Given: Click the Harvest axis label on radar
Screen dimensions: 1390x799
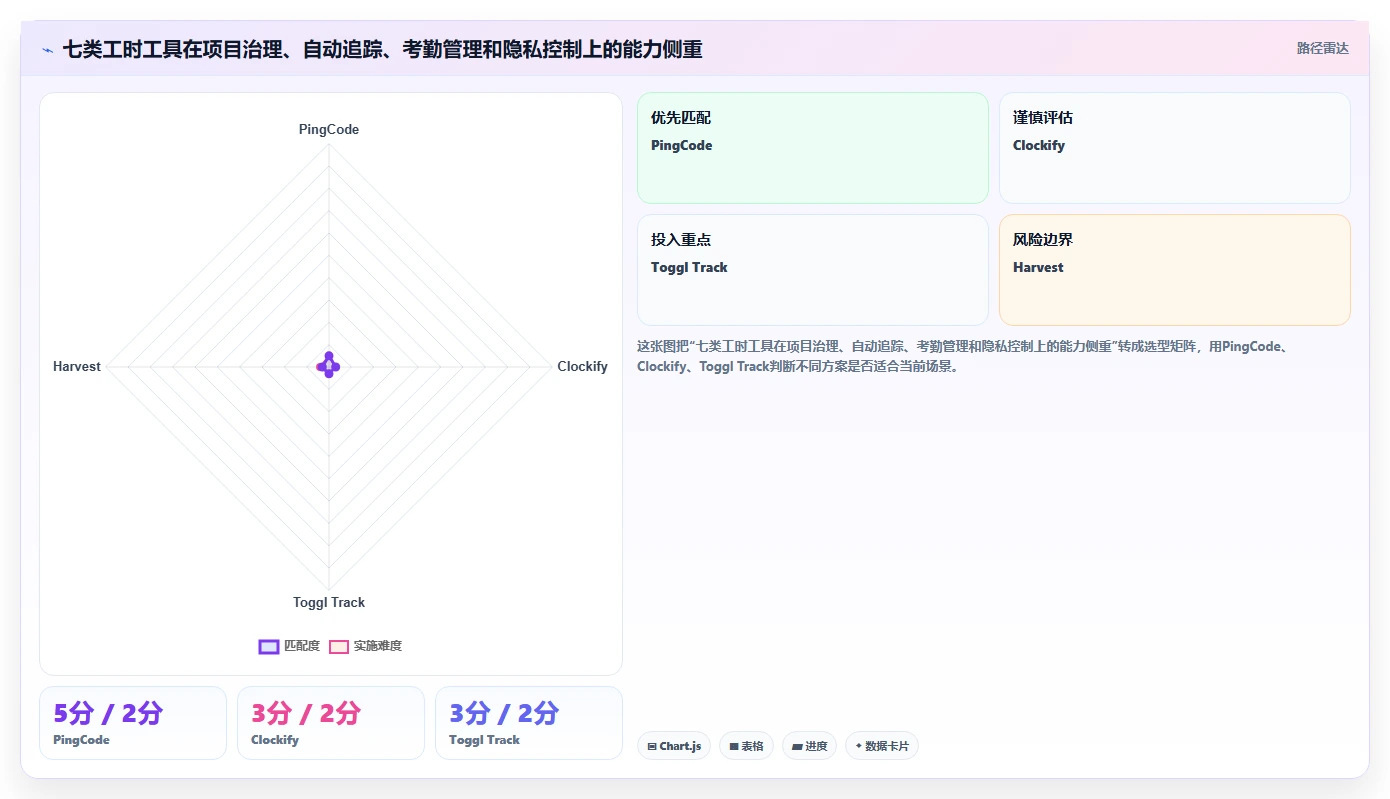Looking at the screenshot, I should coord(77,367).
